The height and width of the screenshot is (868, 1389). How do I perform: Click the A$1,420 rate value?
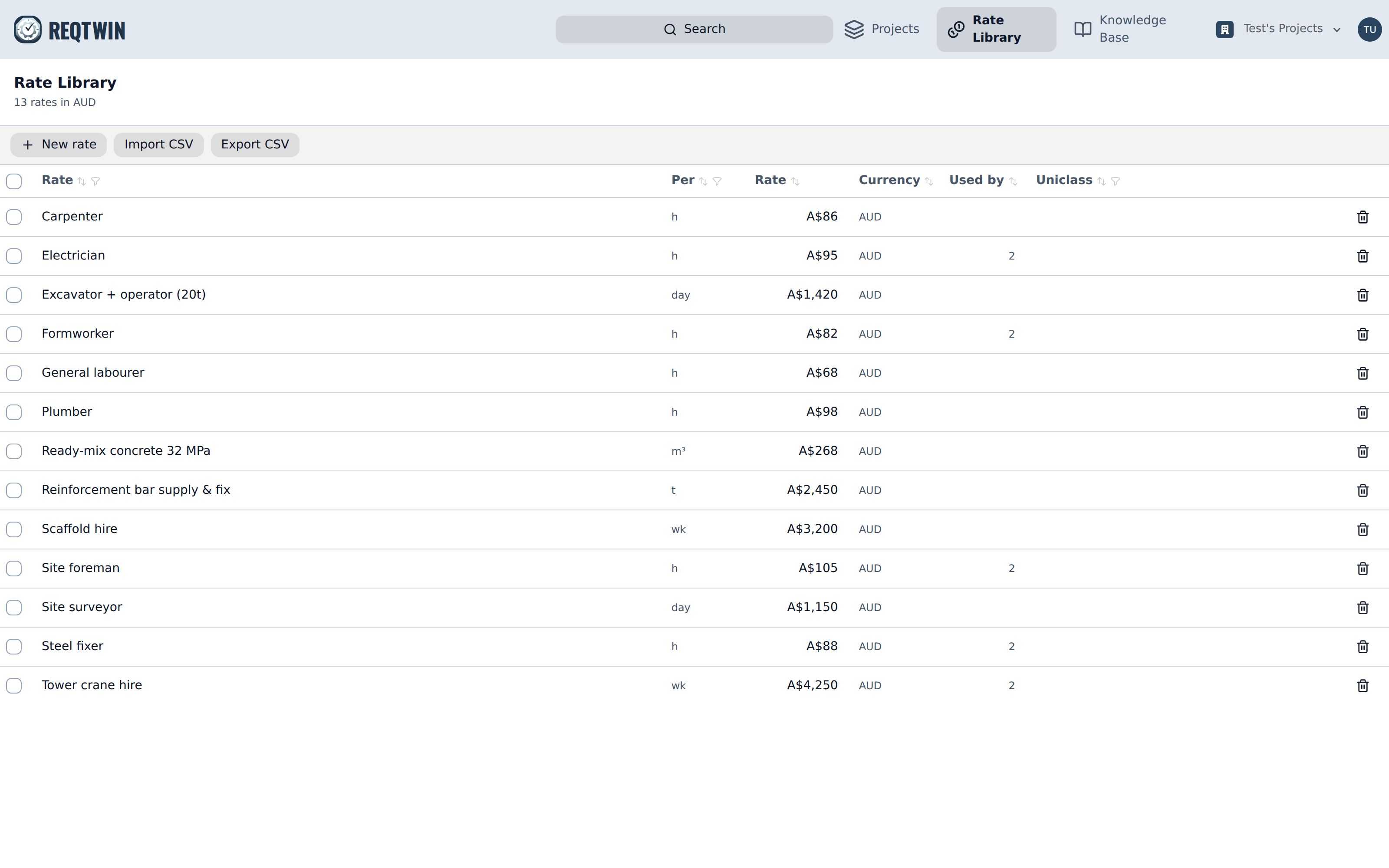click(812, 295)
